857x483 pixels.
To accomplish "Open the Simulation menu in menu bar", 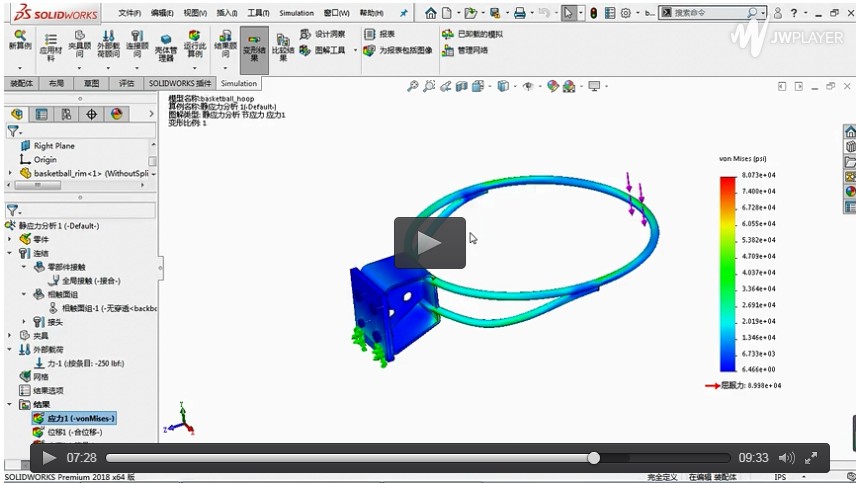I will point(296,13).
